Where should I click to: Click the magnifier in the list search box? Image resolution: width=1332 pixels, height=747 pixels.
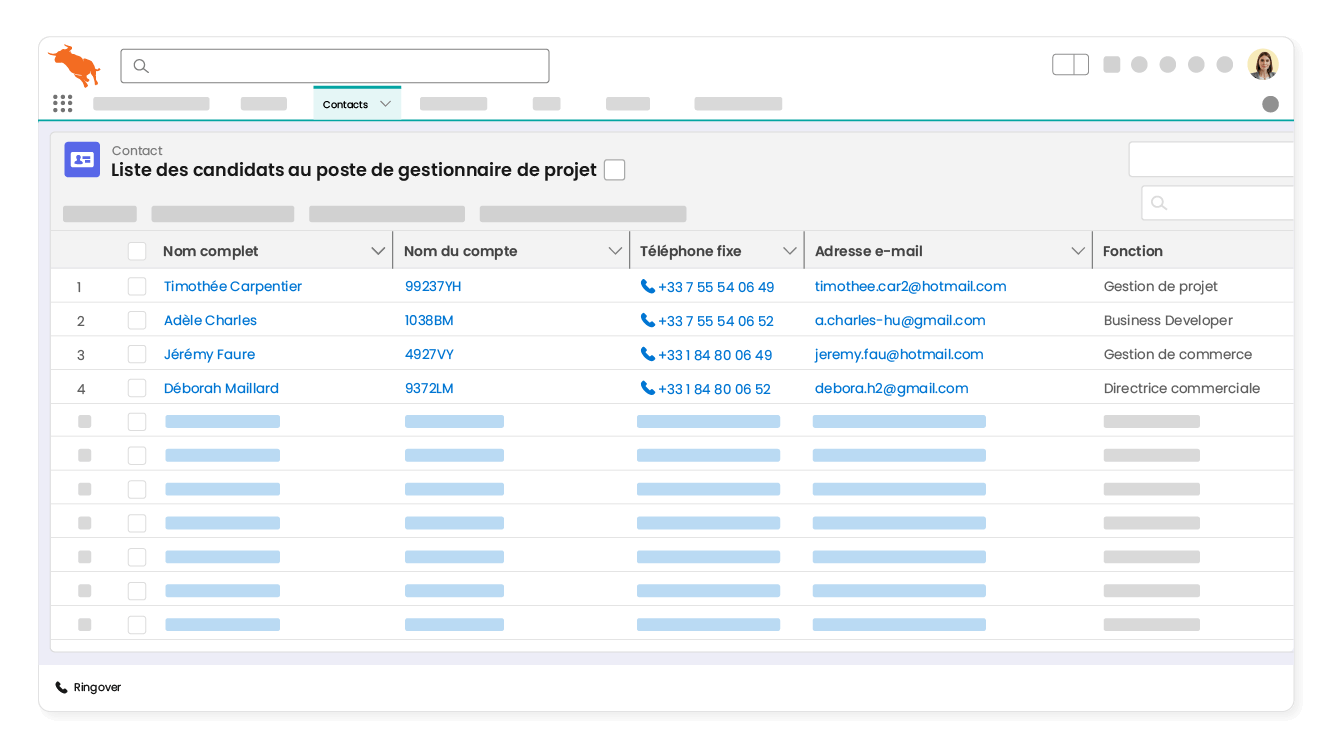[x=1158, y=202]
